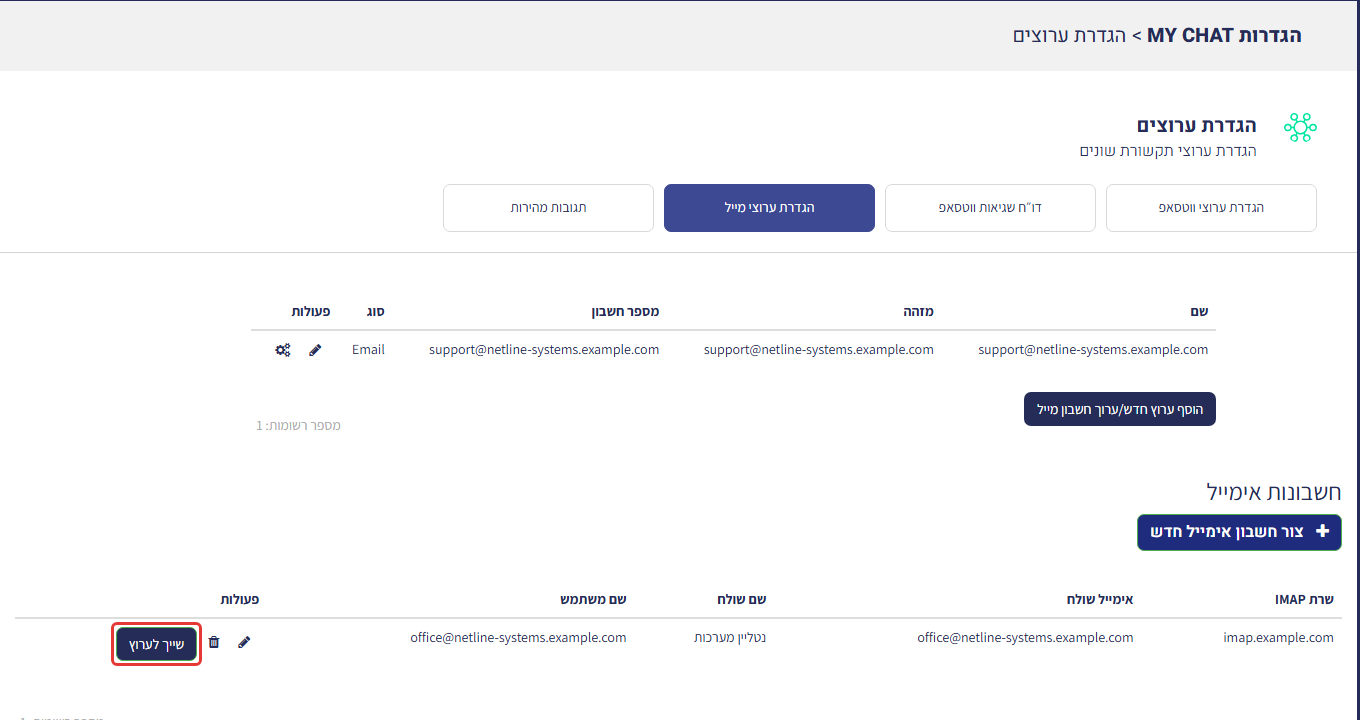The width and height of the screenshot is (1360, 720).
Task: Click the gears settings icon for support channel
Action: point(283,350)
